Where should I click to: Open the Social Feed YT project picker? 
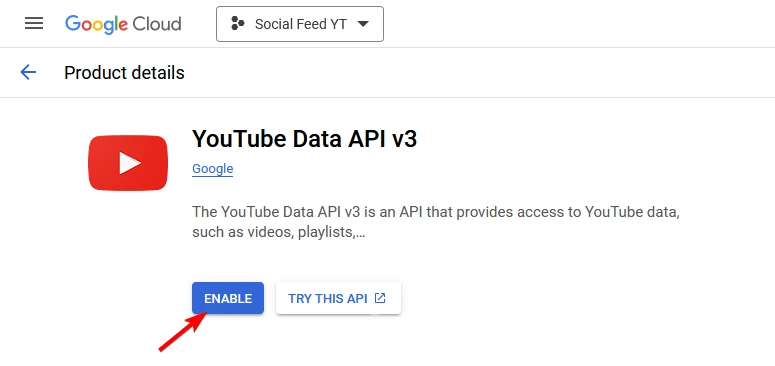coord(300,24)
